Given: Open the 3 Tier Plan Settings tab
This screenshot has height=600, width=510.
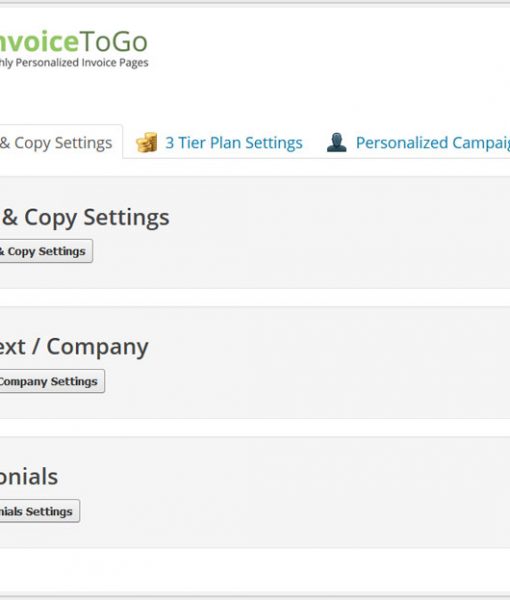Looking at the screenshot, I should coord(219,142).
